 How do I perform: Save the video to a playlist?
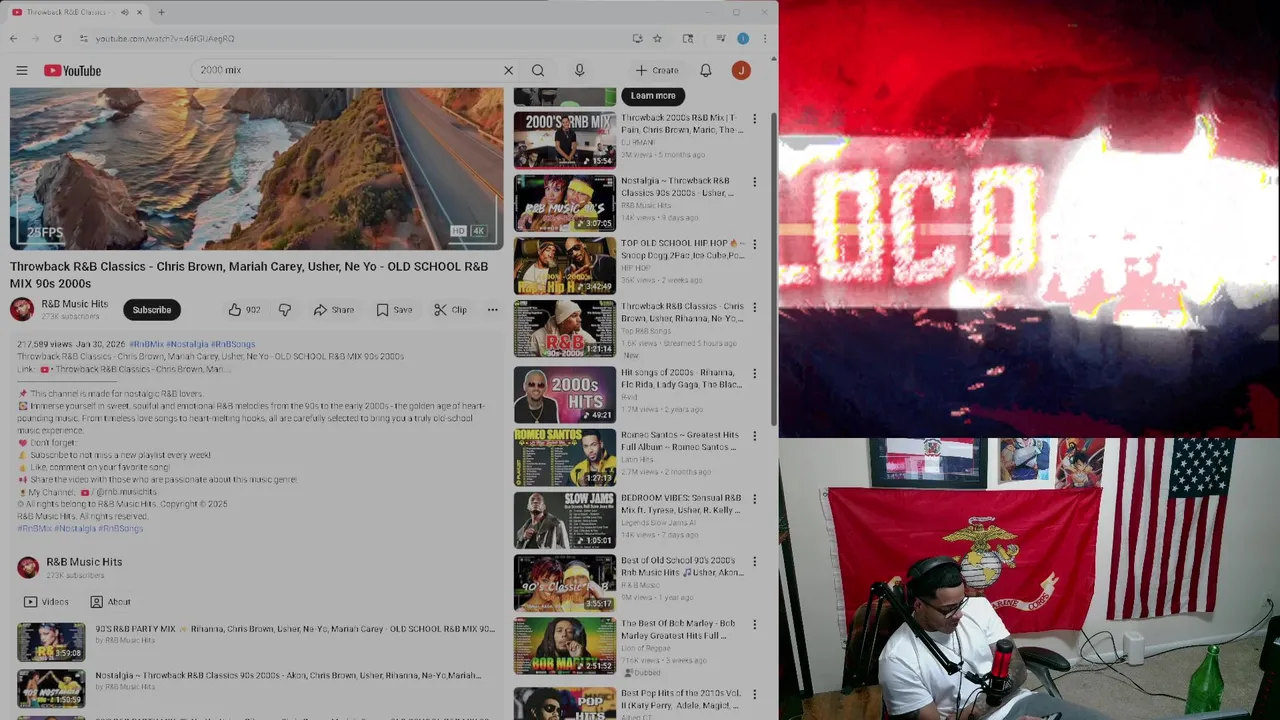coord(394,310)
